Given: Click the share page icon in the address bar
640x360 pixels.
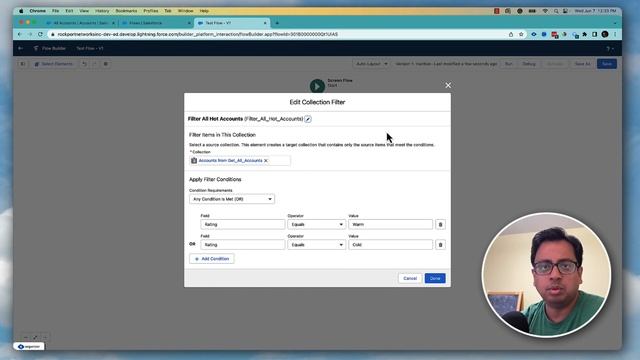Looking at the screenshot, I should 511,34.
